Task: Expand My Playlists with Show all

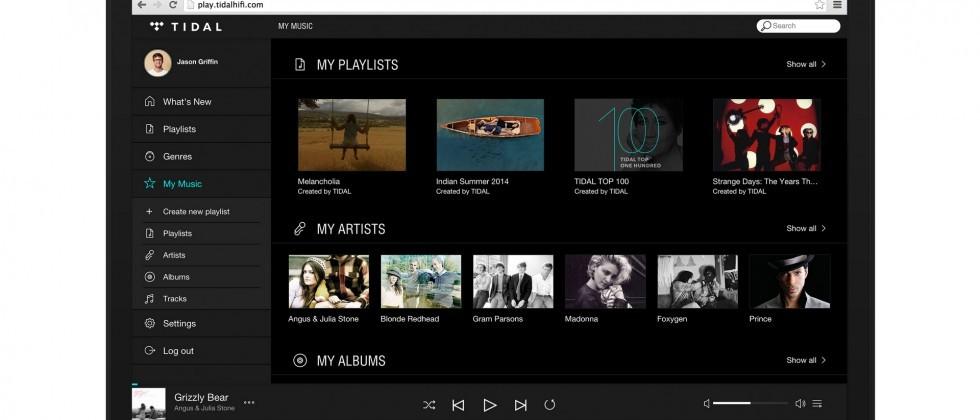Action: click(806, 64)
